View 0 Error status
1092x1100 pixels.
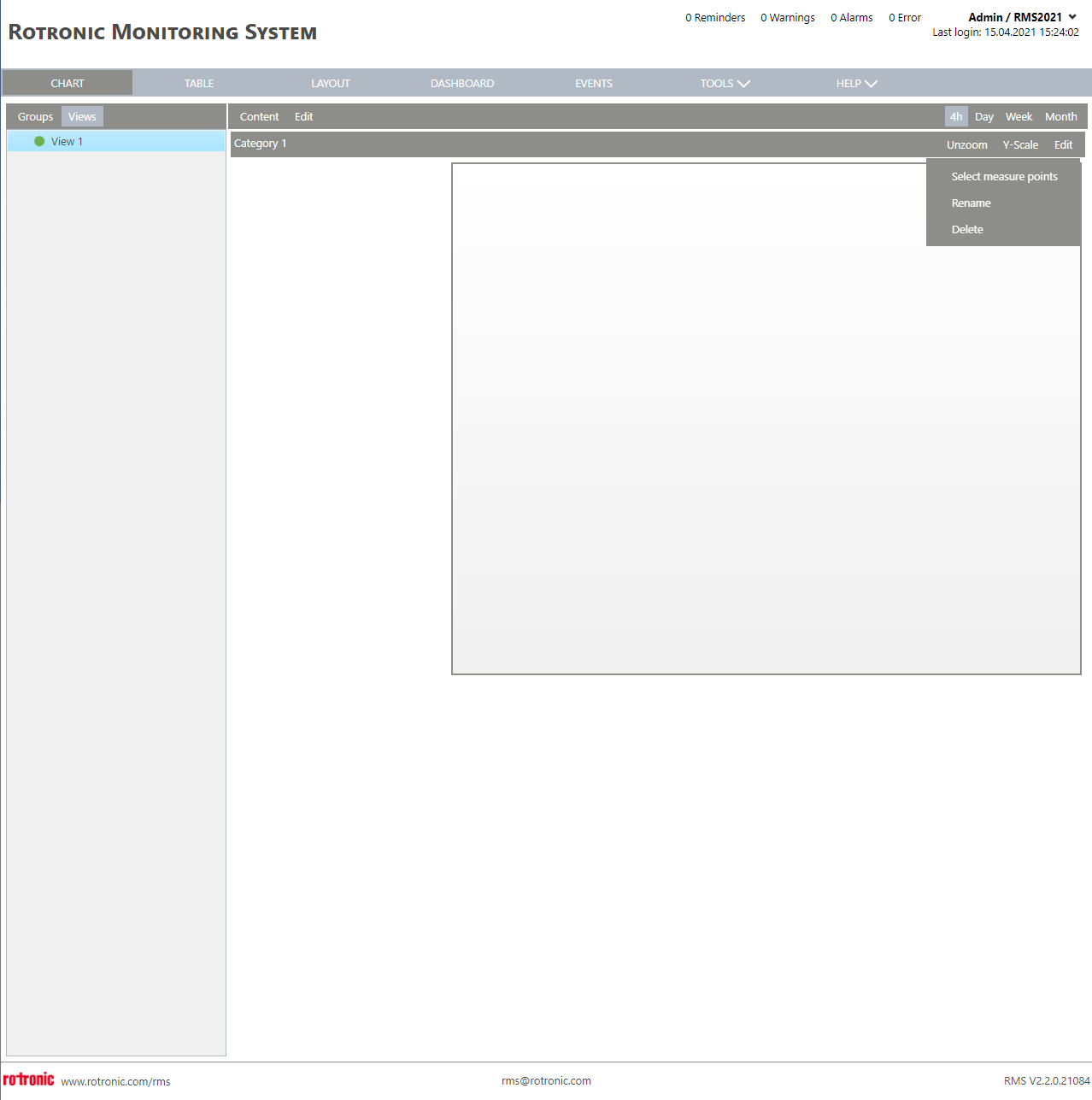(905, 17)
